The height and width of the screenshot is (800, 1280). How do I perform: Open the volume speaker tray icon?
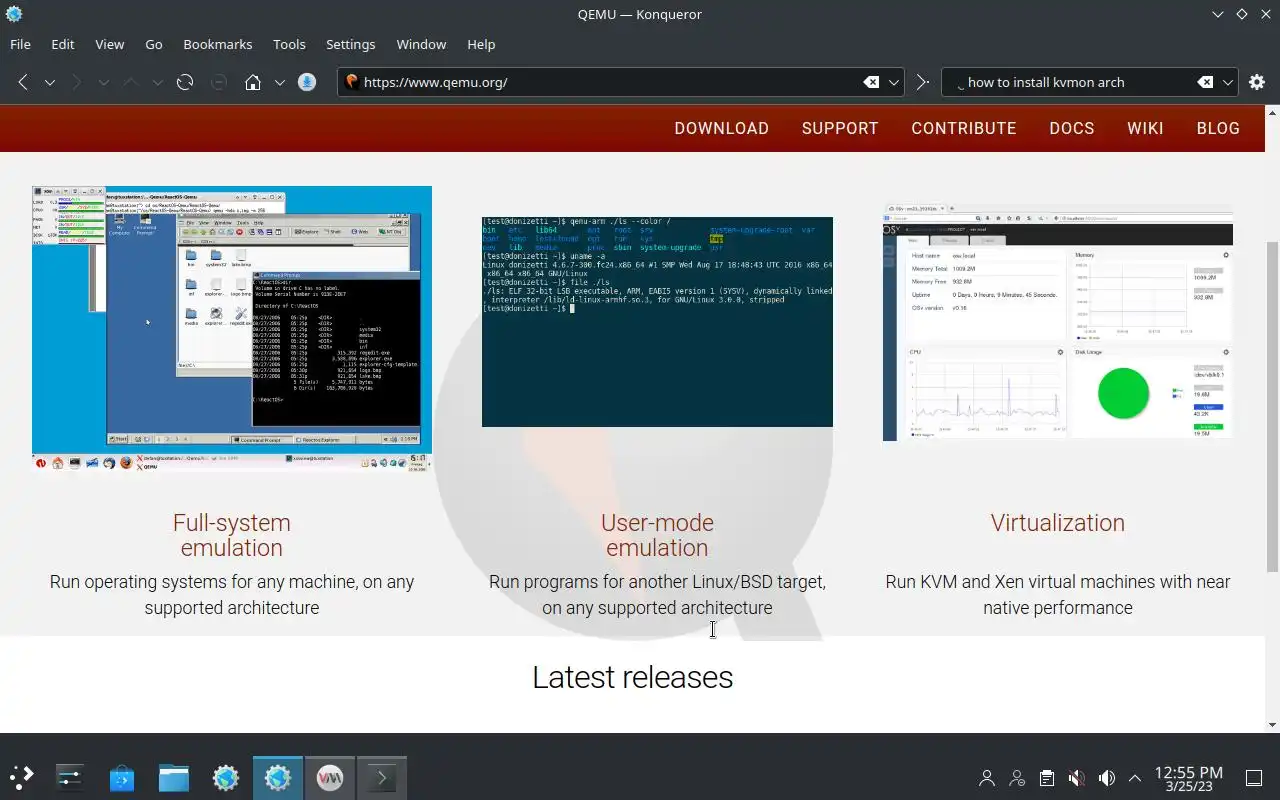(1106, 778)
